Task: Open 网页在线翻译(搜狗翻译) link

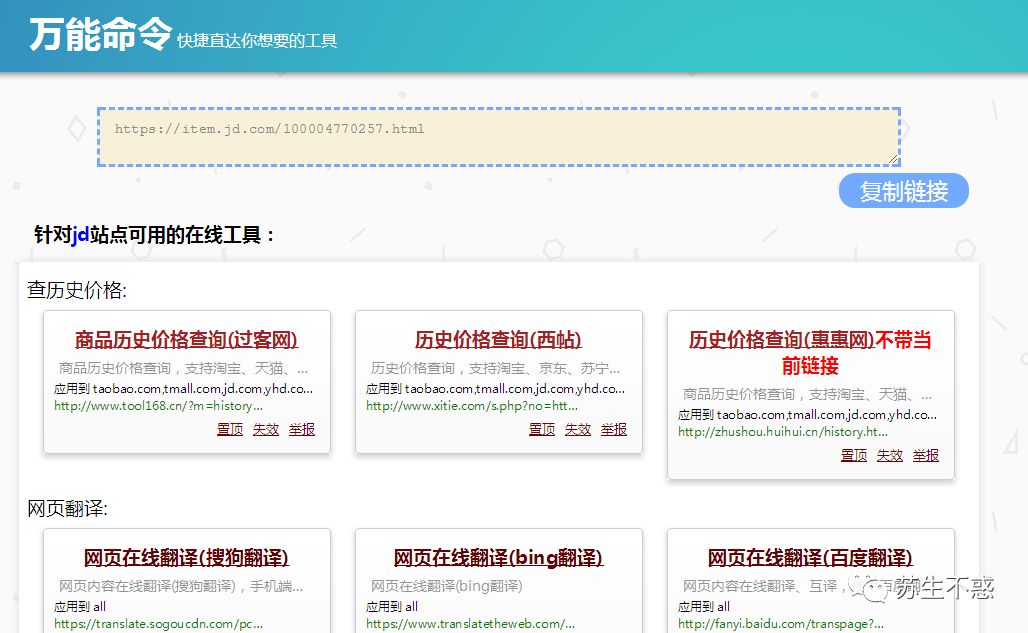Action: click(x=186, y=558)
